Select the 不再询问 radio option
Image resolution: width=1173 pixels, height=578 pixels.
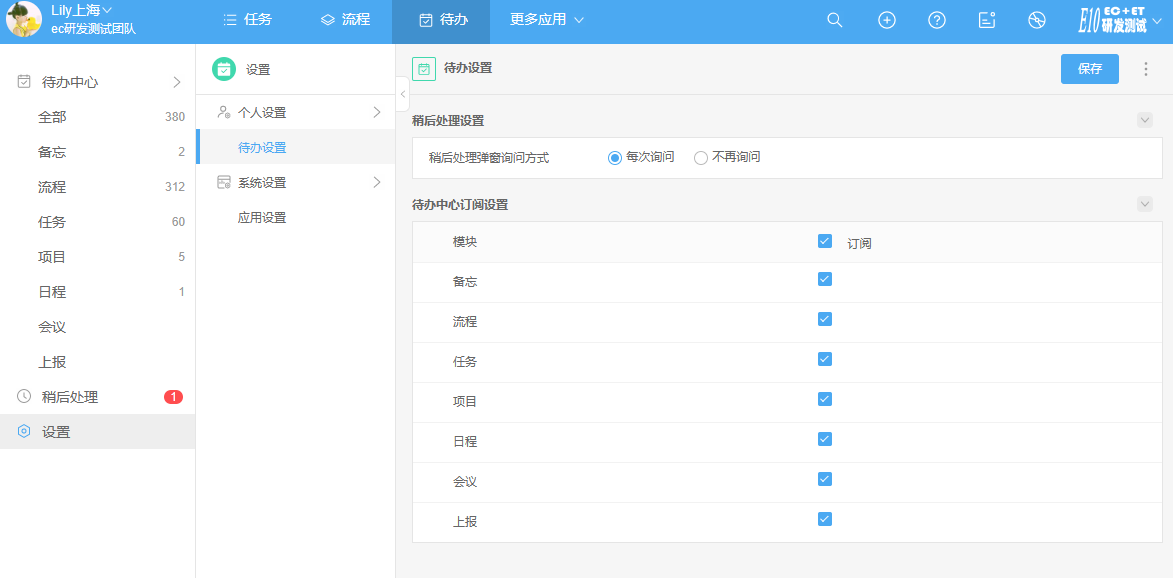[701, 158]
